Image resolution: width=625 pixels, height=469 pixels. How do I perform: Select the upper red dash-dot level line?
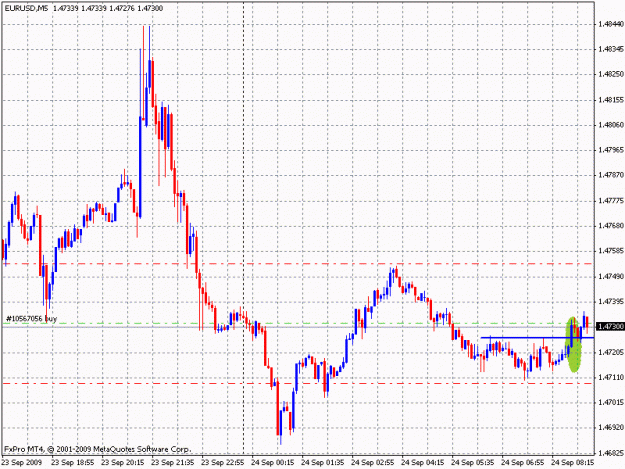(298, 264)
